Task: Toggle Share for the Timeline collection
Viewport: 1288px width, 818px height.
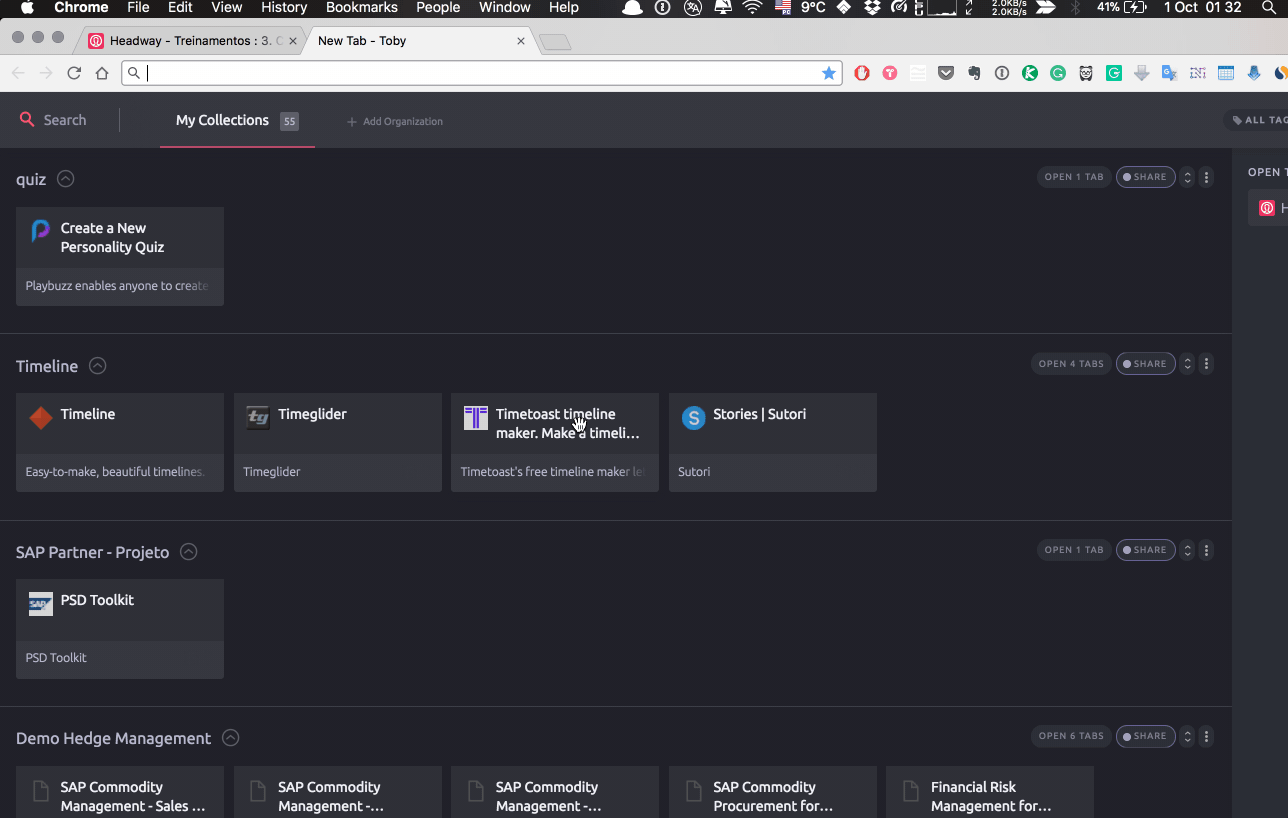Action: [1145, 364]
